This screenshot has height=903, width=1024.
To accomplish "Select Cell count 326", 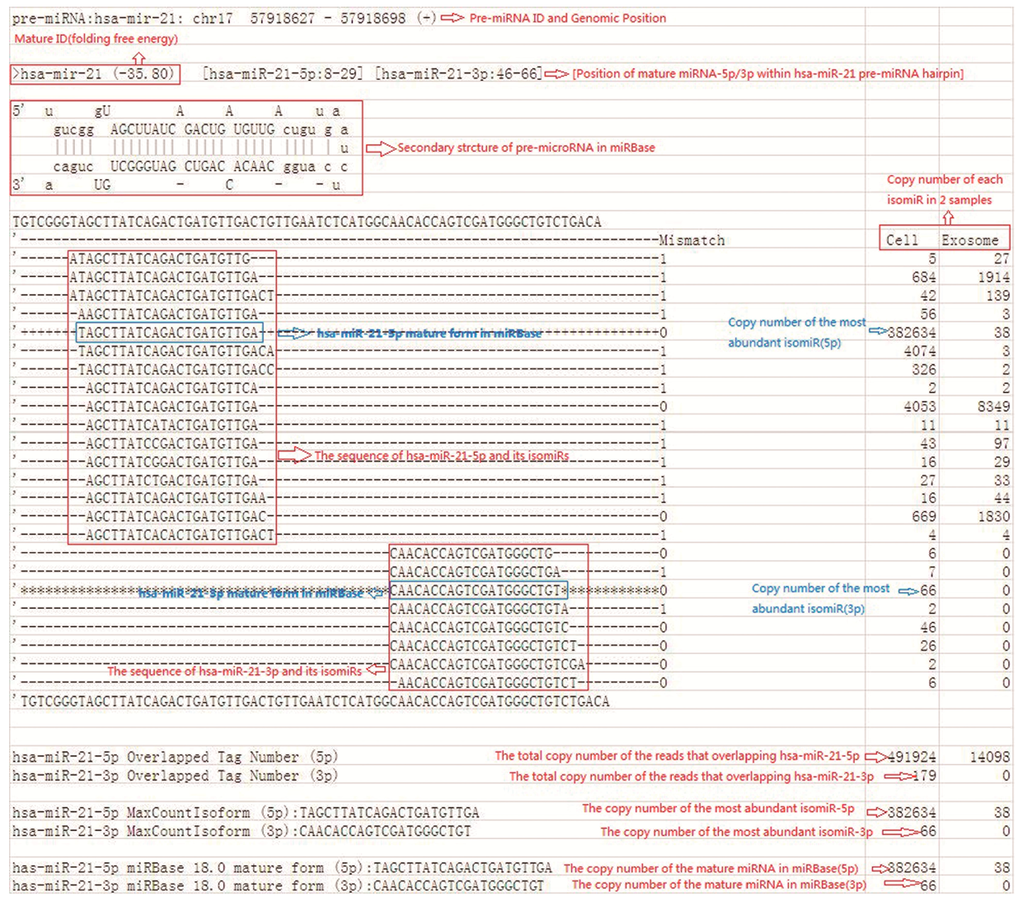I will [x=923, y=370].
